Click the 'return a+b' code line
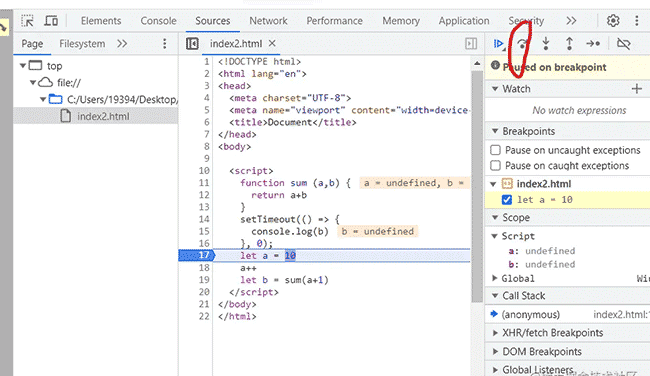Screen dimensions: 650x376 click(x=279, y=195)
